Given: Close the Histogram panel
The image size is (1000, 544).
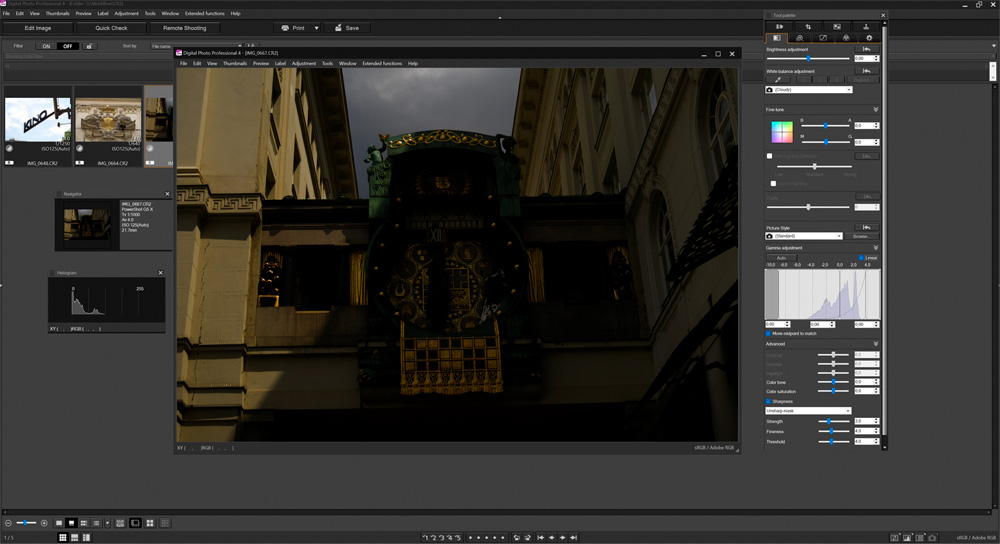Looking at the screenshot, I should click(161, 273).
